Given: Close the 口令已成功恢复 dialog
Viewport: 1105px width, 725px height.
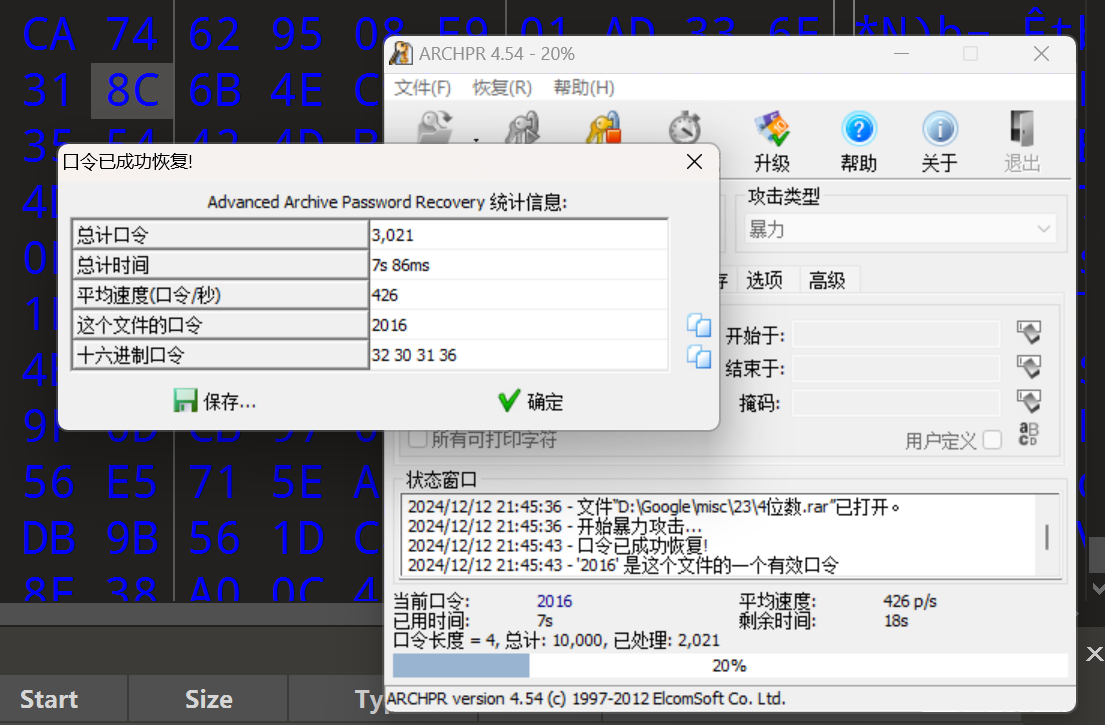Looking at the screenshot, I should (694, 162).
